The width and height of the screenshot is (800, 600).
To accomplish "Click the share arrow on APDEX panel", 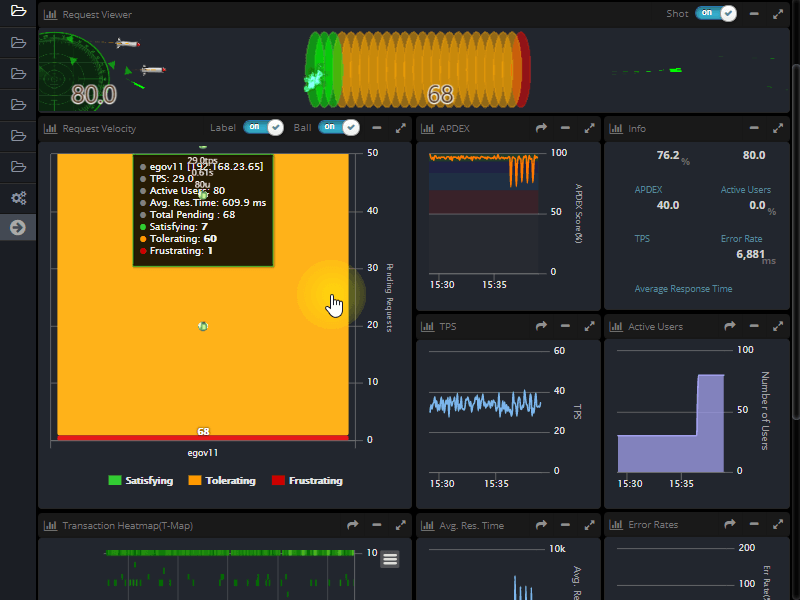I will tap(541, 128).
